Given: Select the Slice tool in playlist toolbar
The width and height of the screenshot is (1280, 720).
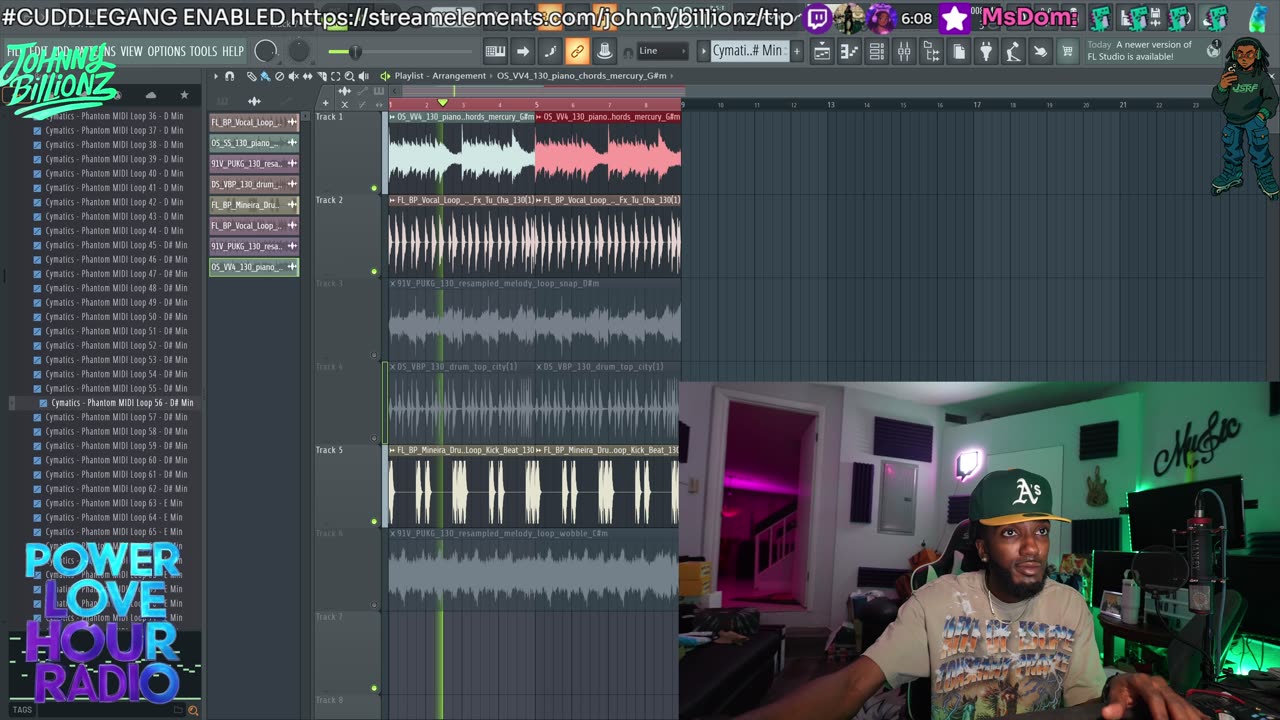Looking at the screenshot, I should [321, 76].
